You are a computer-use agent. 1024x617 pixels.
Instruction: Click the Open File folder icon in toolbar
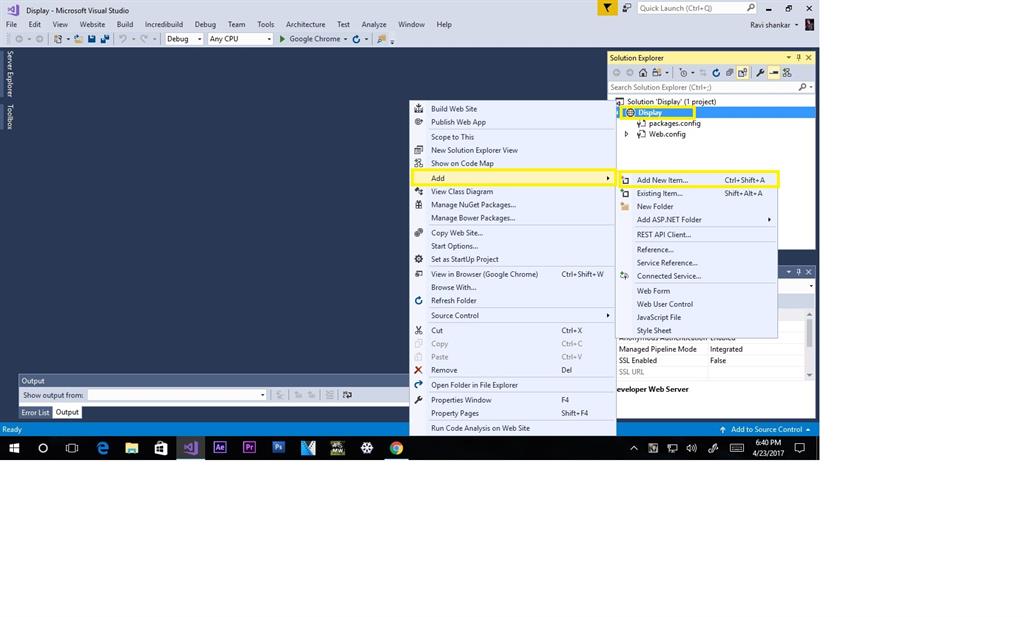(78, 39)
